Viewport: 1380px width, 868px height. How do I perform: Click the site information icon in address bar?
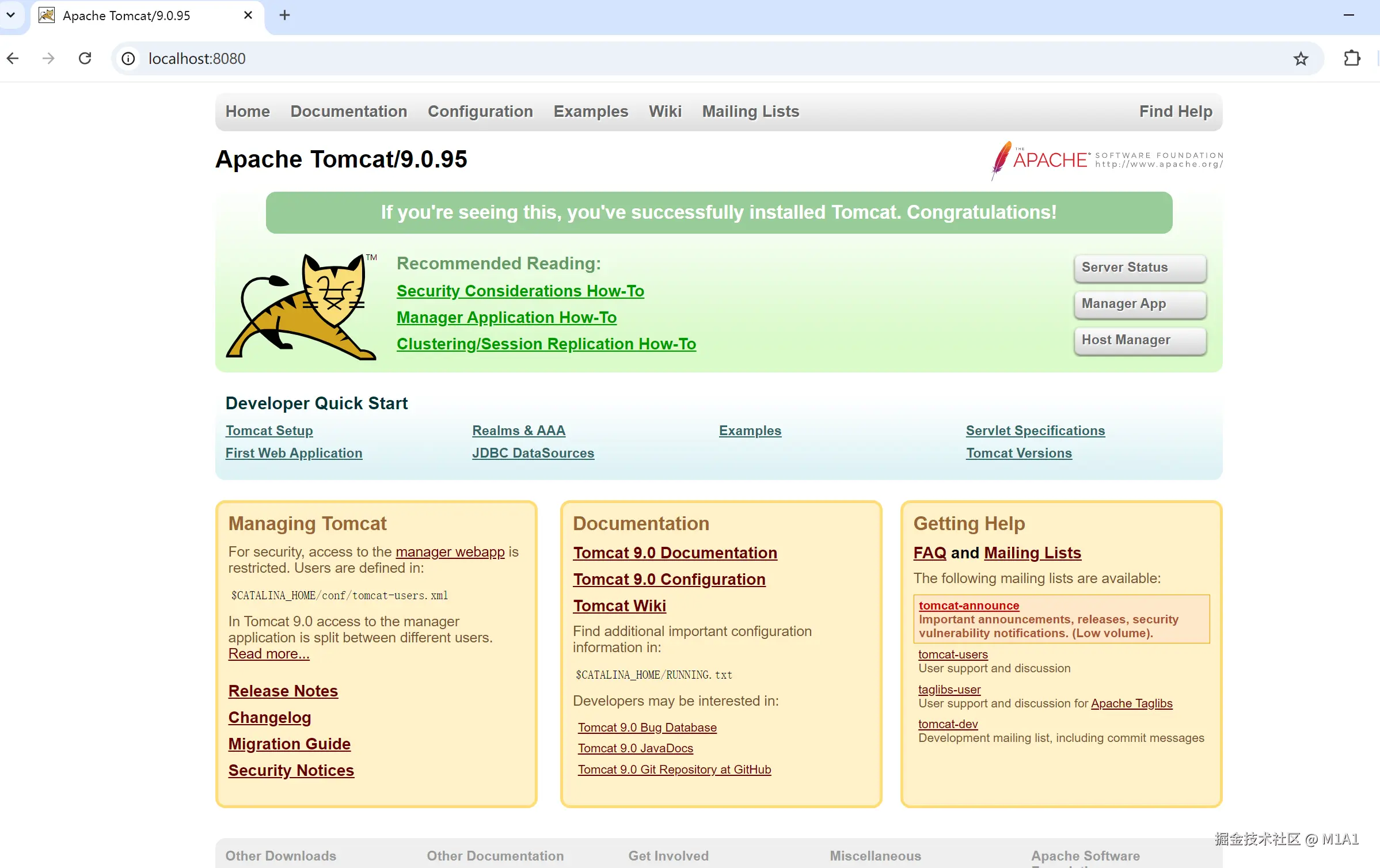[x=128, y=58]
